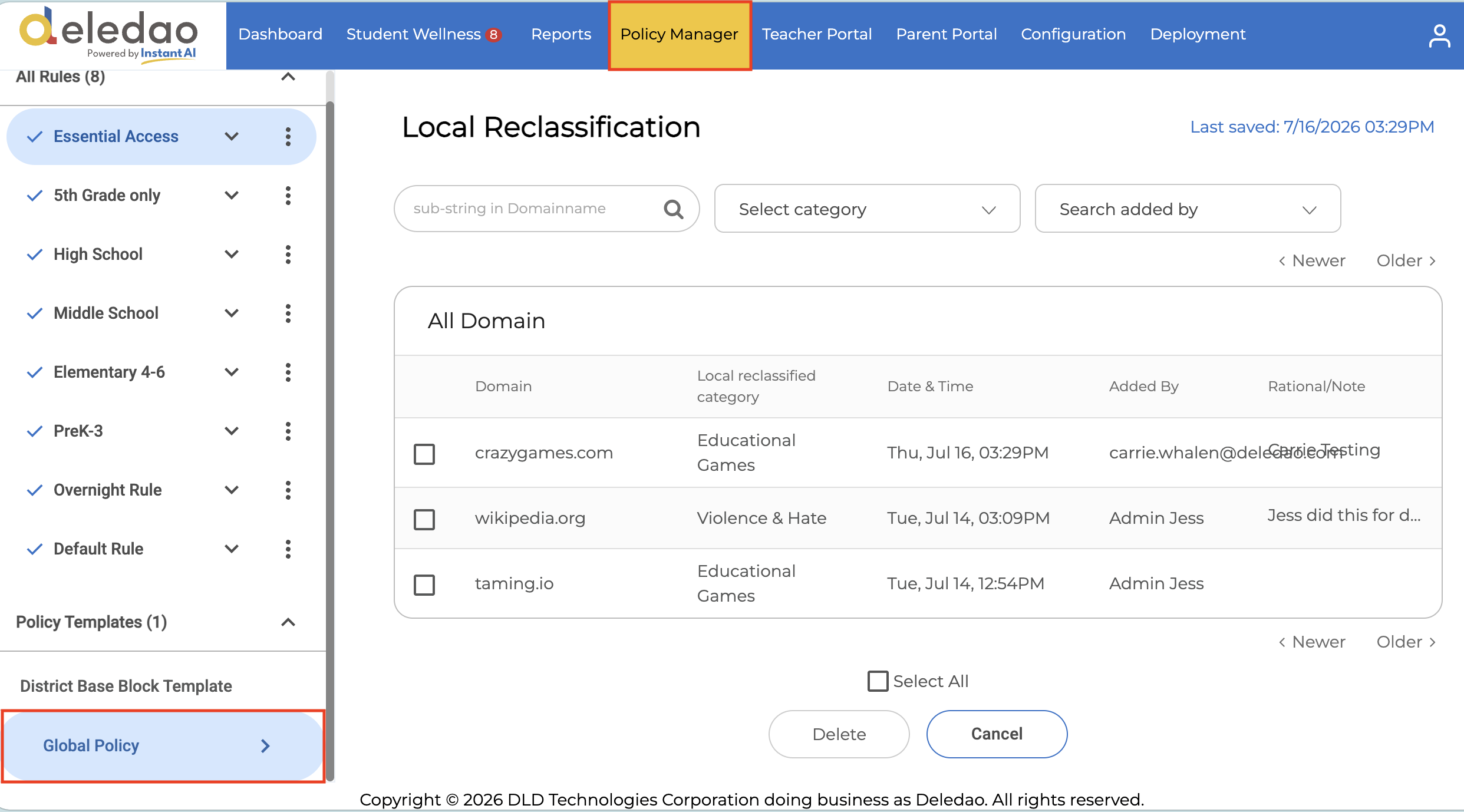Select the Policy Manager tab

click(x=680, y=35)
